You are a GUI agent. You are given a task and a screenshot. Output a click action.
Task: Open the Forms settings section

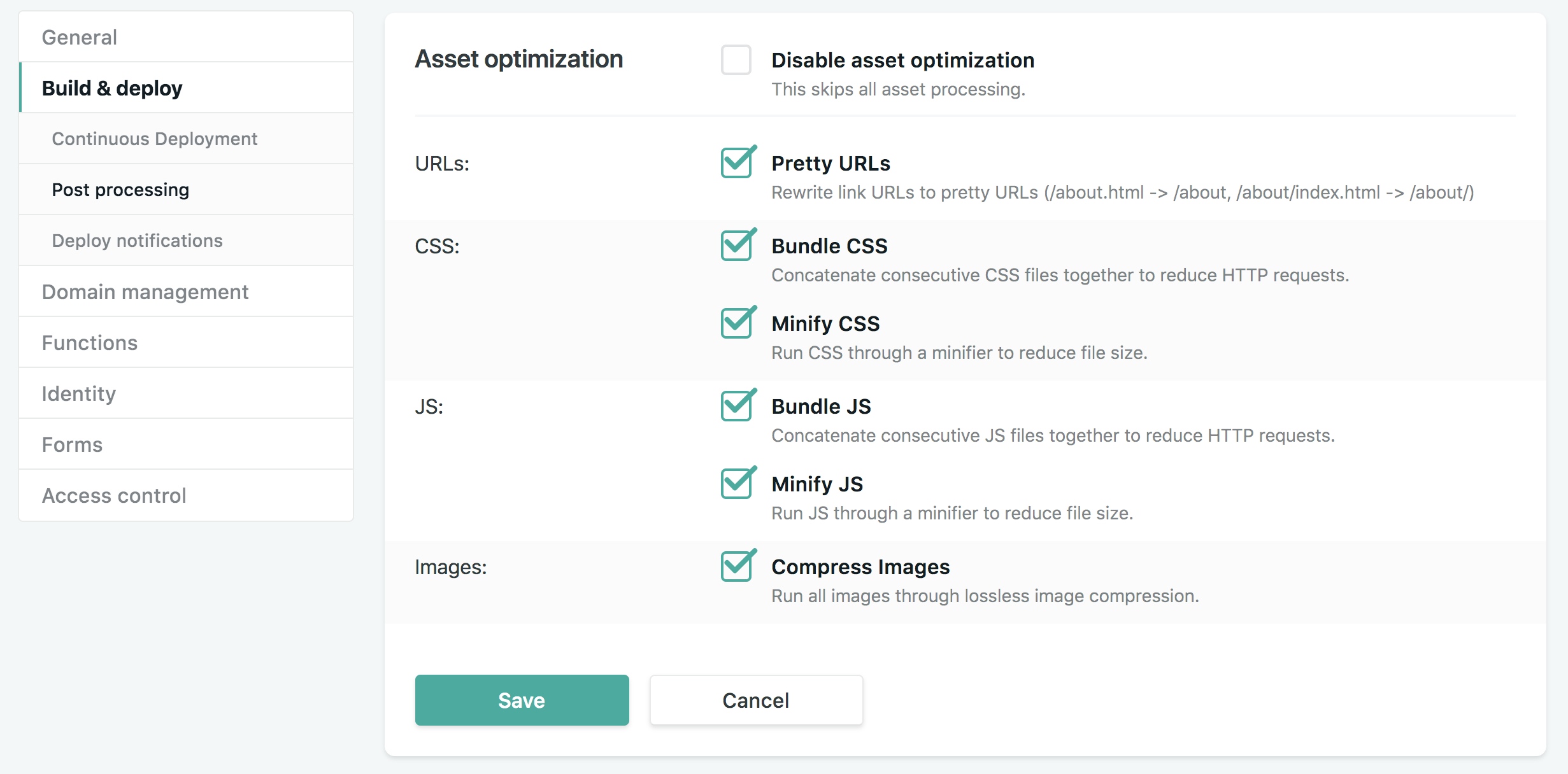tap(72, 445)
